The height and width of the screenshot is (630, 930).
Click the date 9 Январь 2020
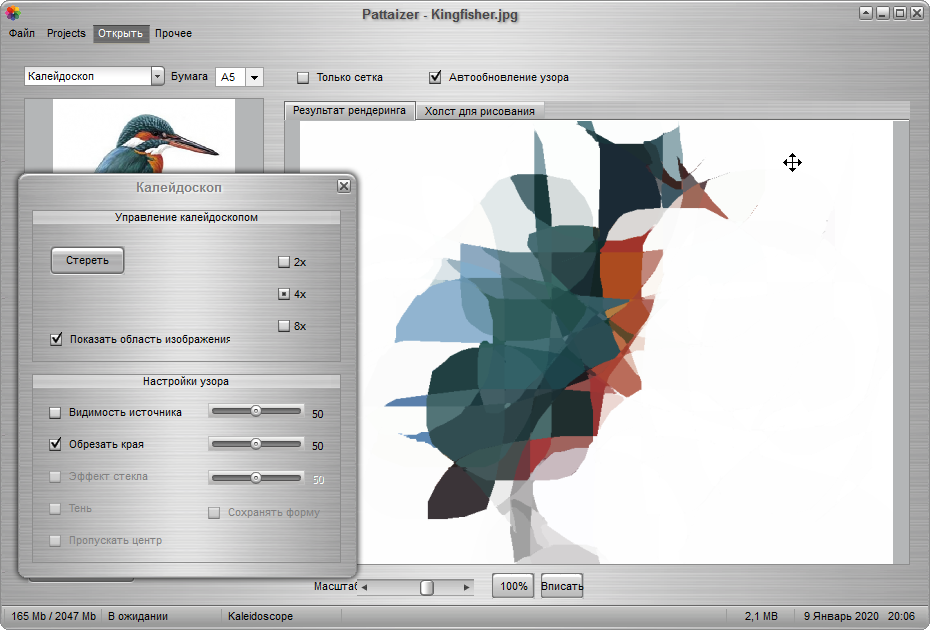pyautogui.click(x=841, y=616)
